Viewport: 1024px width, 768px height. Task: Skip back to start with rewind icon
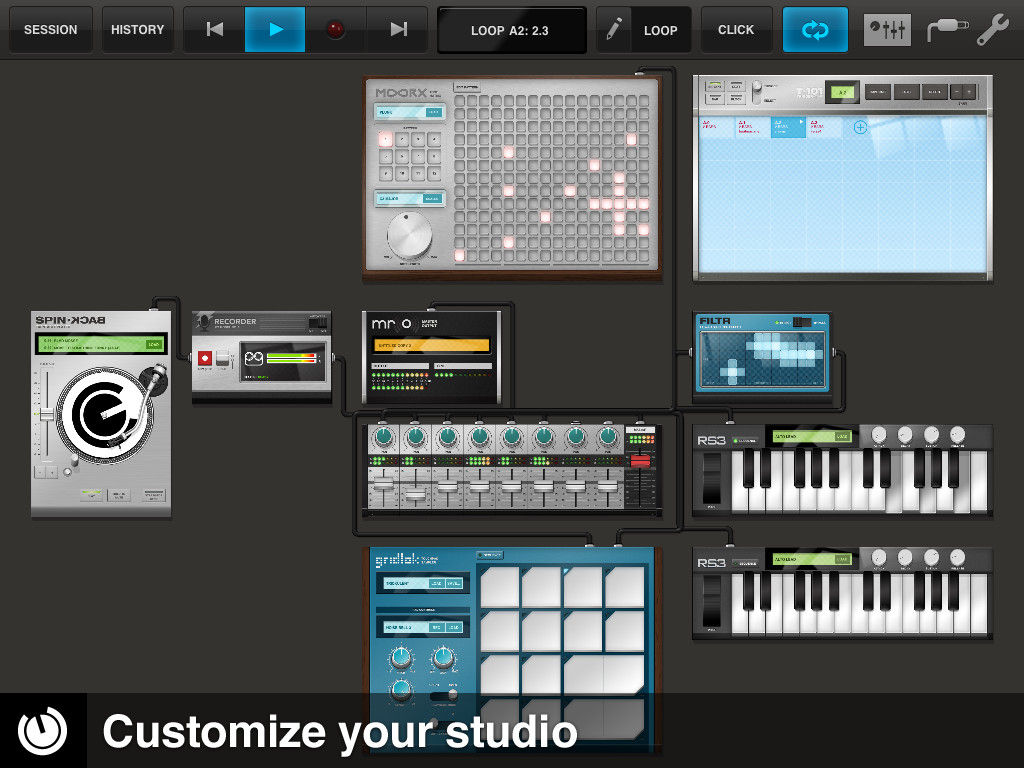pyautogui.click(x=214, y=30)
